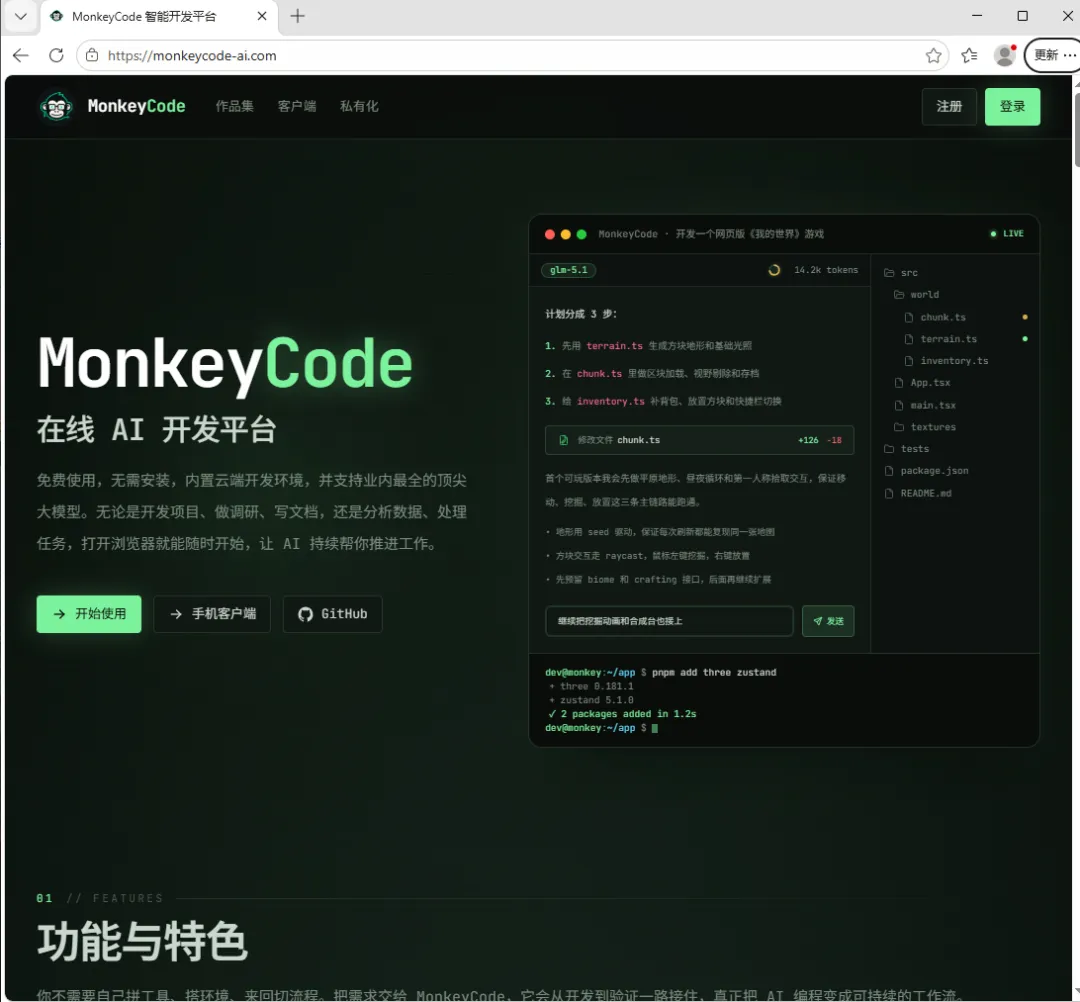Click the +126 additions count
The height and width of the screenshot is (1002, 1080).
point(809,440)
